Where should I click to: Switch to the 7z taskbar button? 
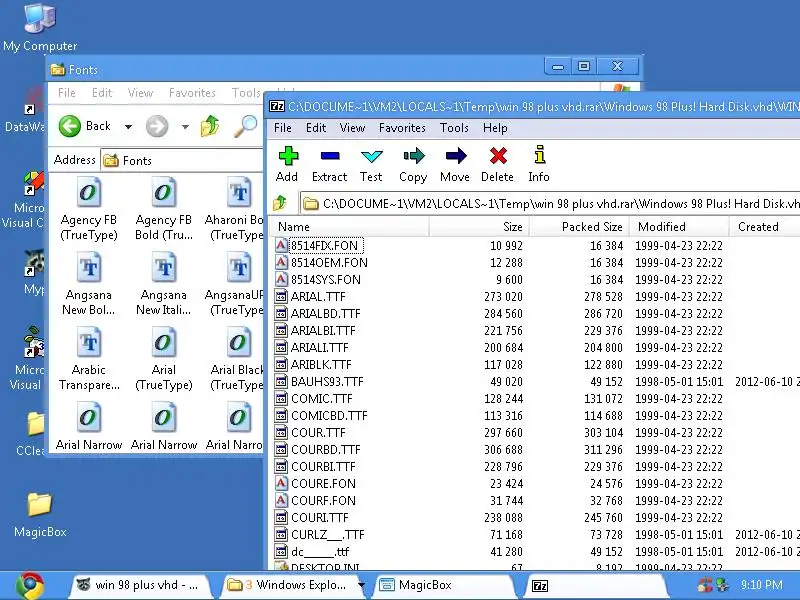[594, 585]
